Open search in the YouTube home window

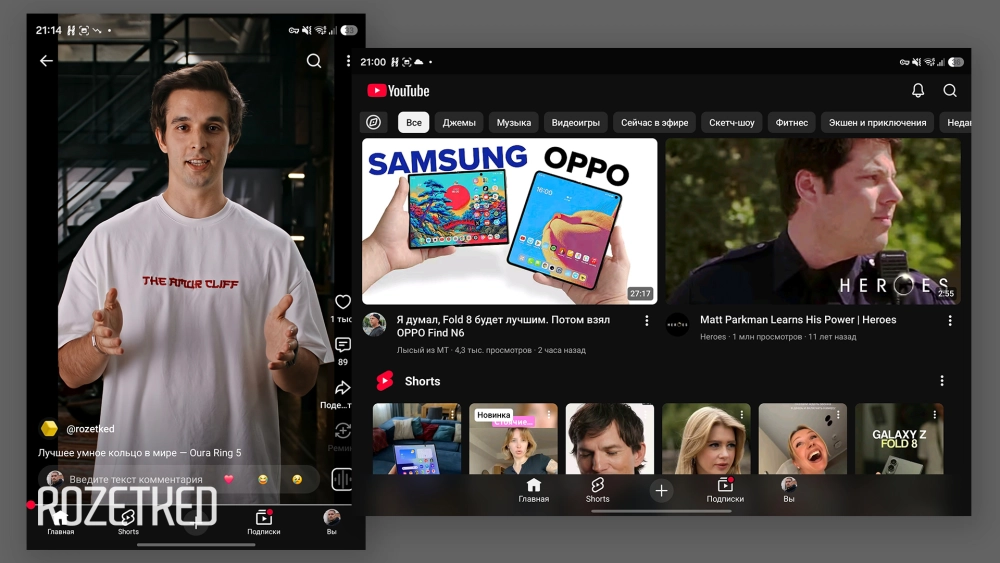[950, 91]
